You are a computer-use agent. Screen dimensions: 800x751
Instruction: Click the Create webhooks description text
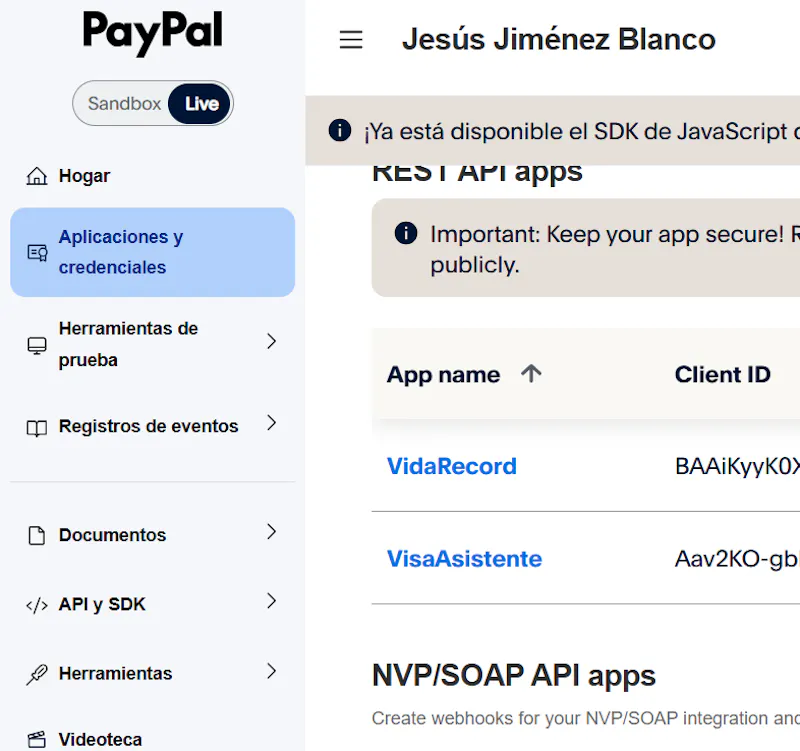coord(586,718)
